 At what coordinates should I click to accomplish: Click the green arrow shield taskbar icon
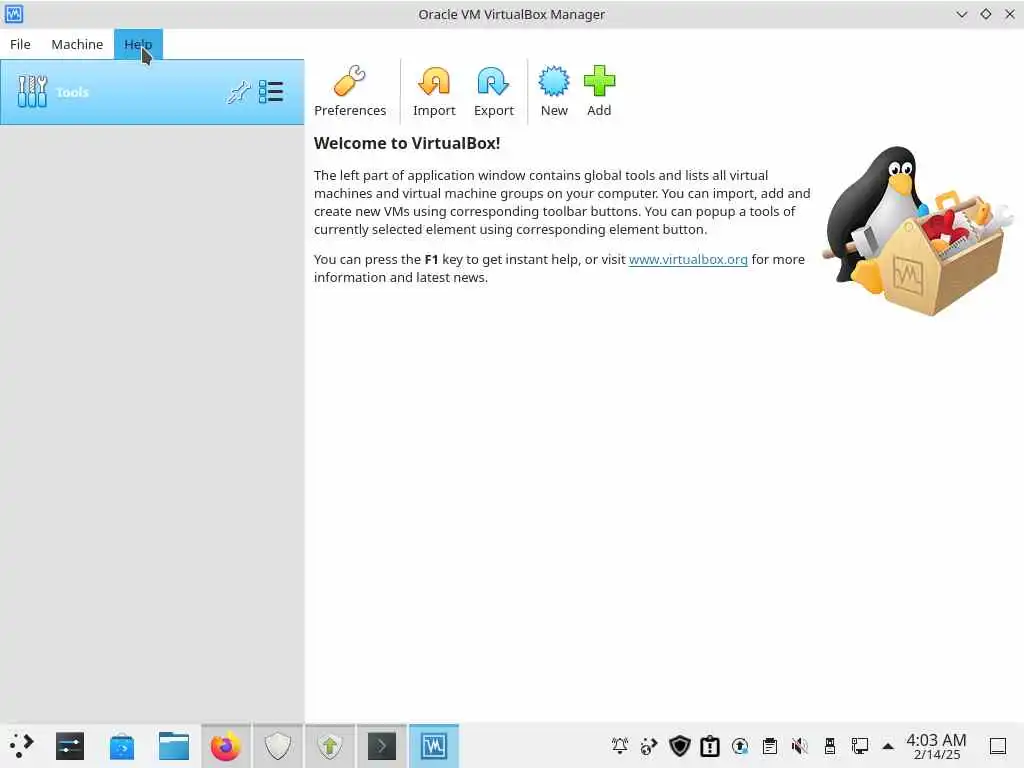330,746
